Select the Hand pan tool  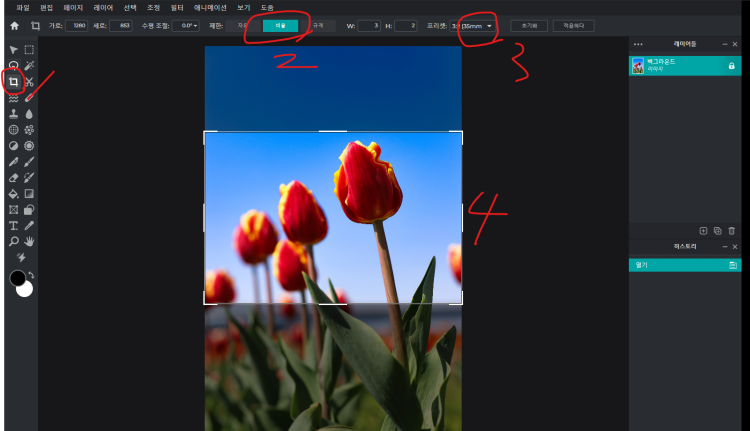point(29,241)
